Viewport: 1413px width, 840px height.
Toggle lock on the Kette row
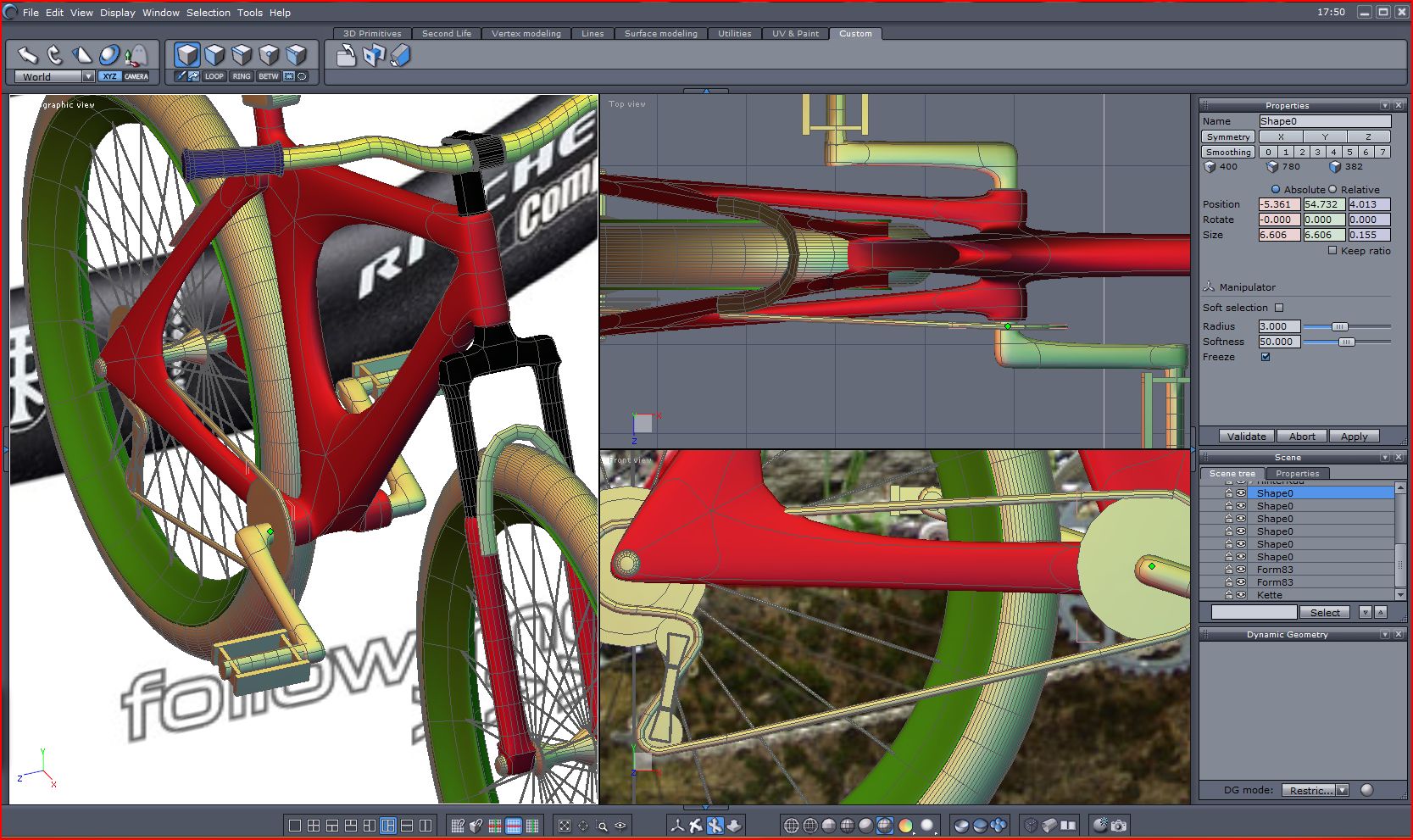(1228, 595)
